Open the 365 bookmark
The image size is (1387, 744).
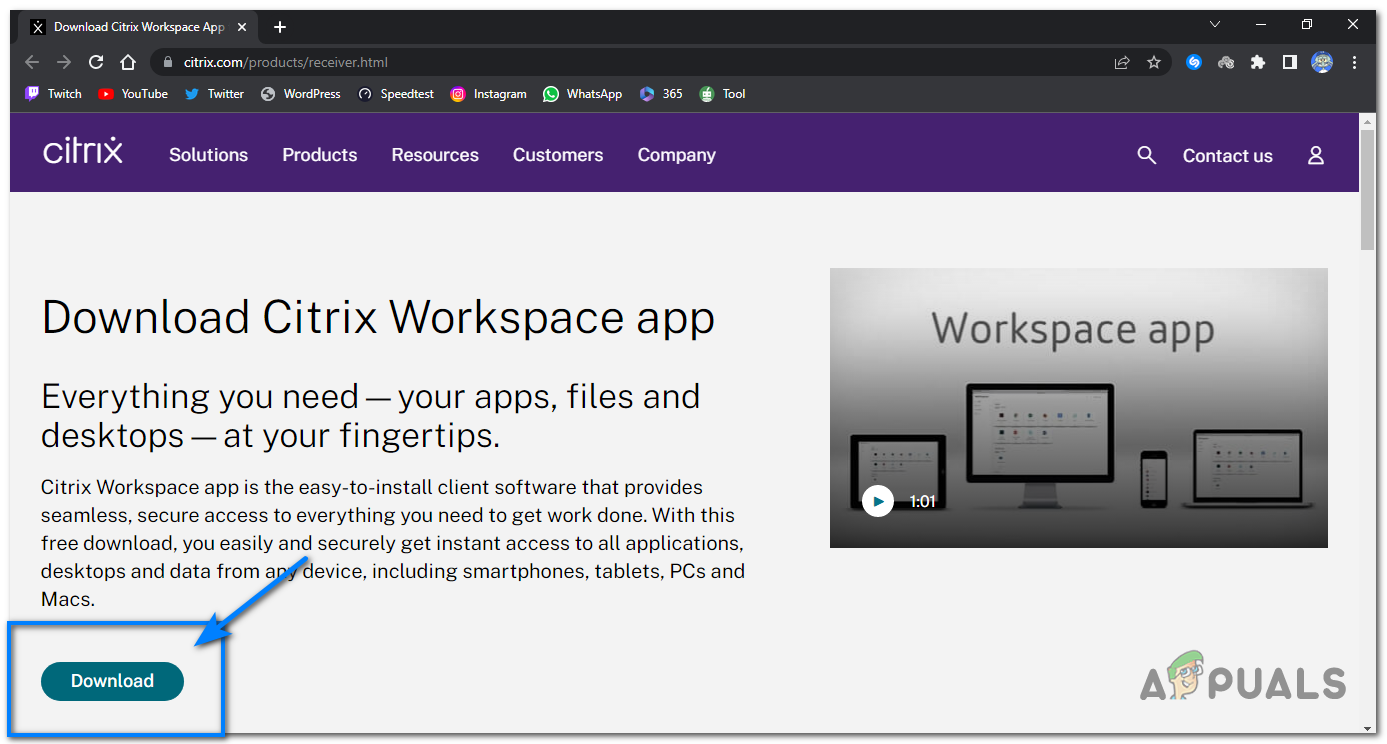pyautogui.click(x=661, y=94)
